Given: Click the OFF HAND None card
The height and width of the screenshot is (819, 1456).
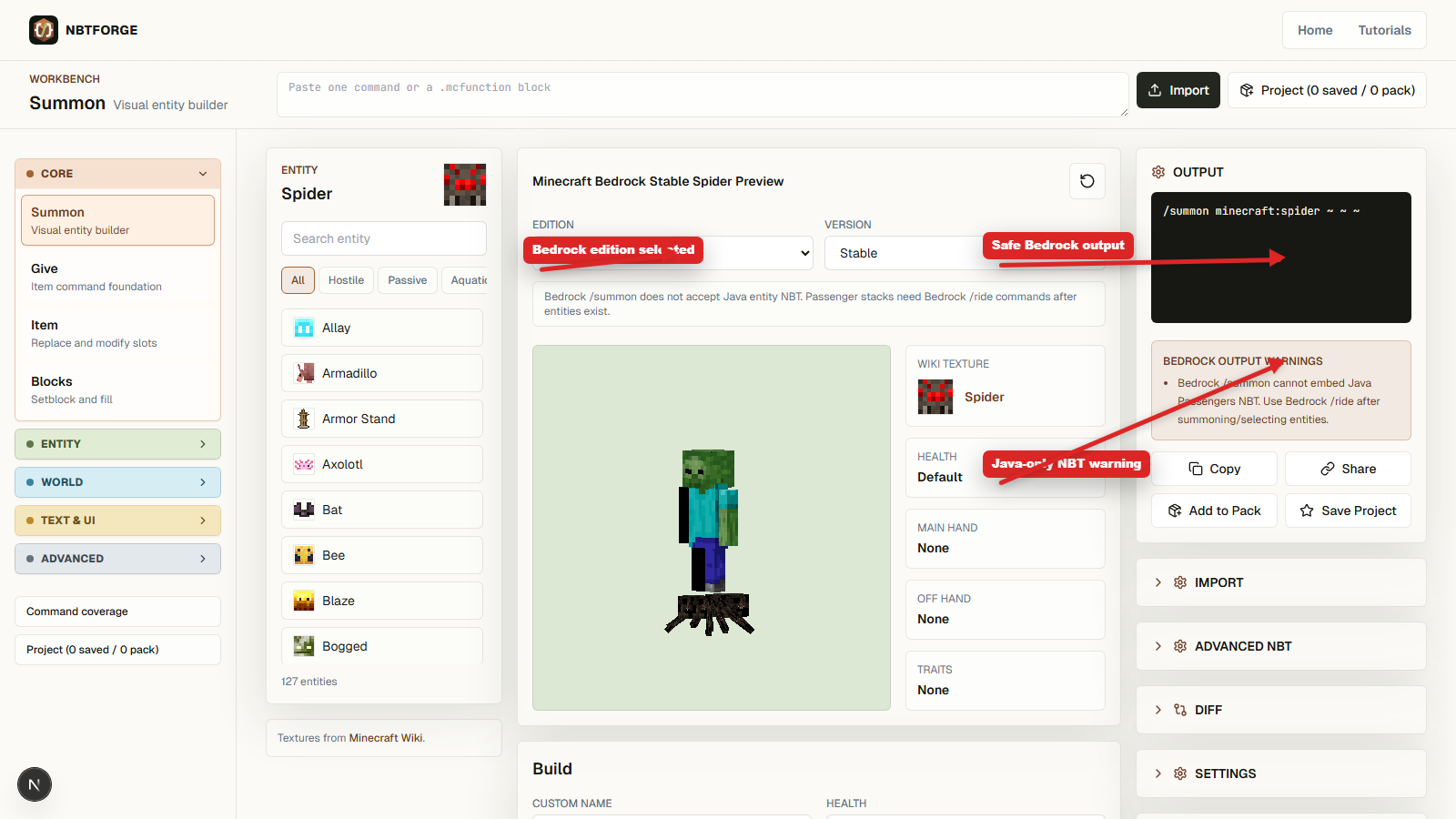Looking at the screenshot, I should pyautogui.click(x=1006, y=610).
